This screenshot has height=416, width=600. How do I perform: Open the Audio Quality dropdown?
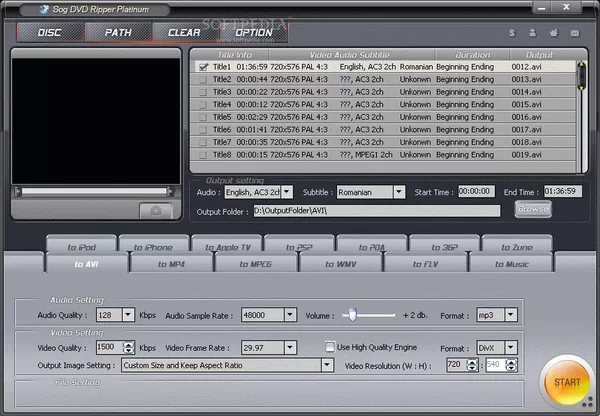click(x=128, y=315)
